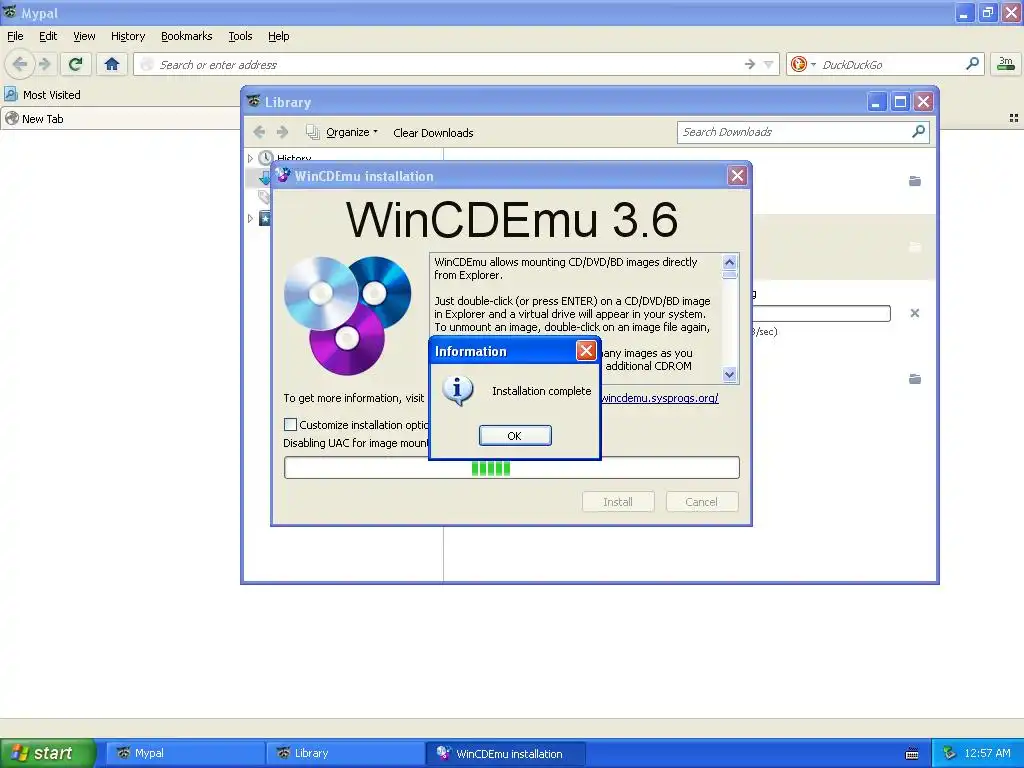This screenshot has height=768, width=1024.
Task: Click the search magnifier in Mypal
Action: point(972,63)
